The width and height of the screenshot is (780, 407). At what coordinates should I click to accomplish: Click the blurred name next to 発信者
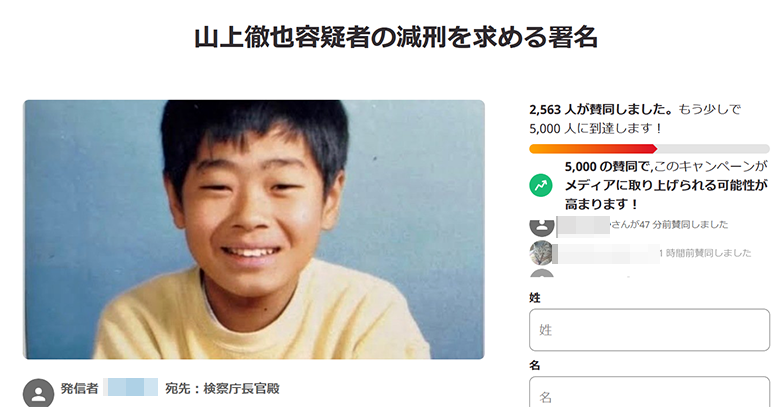130,387
